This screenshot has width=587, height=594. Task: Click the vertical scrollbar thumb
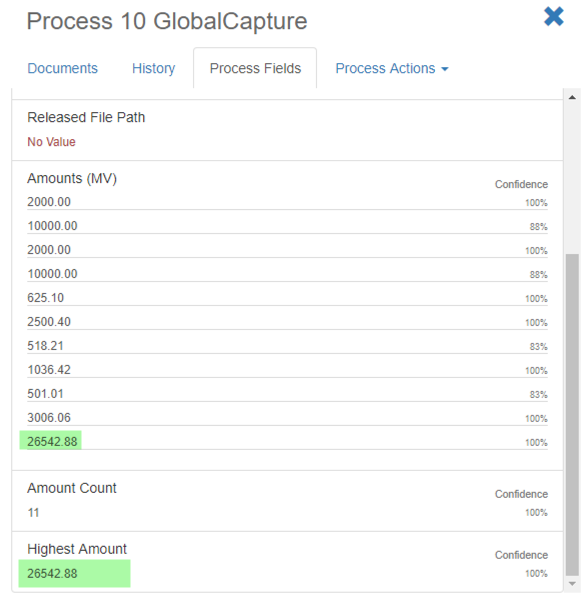(x=572, y=415)
